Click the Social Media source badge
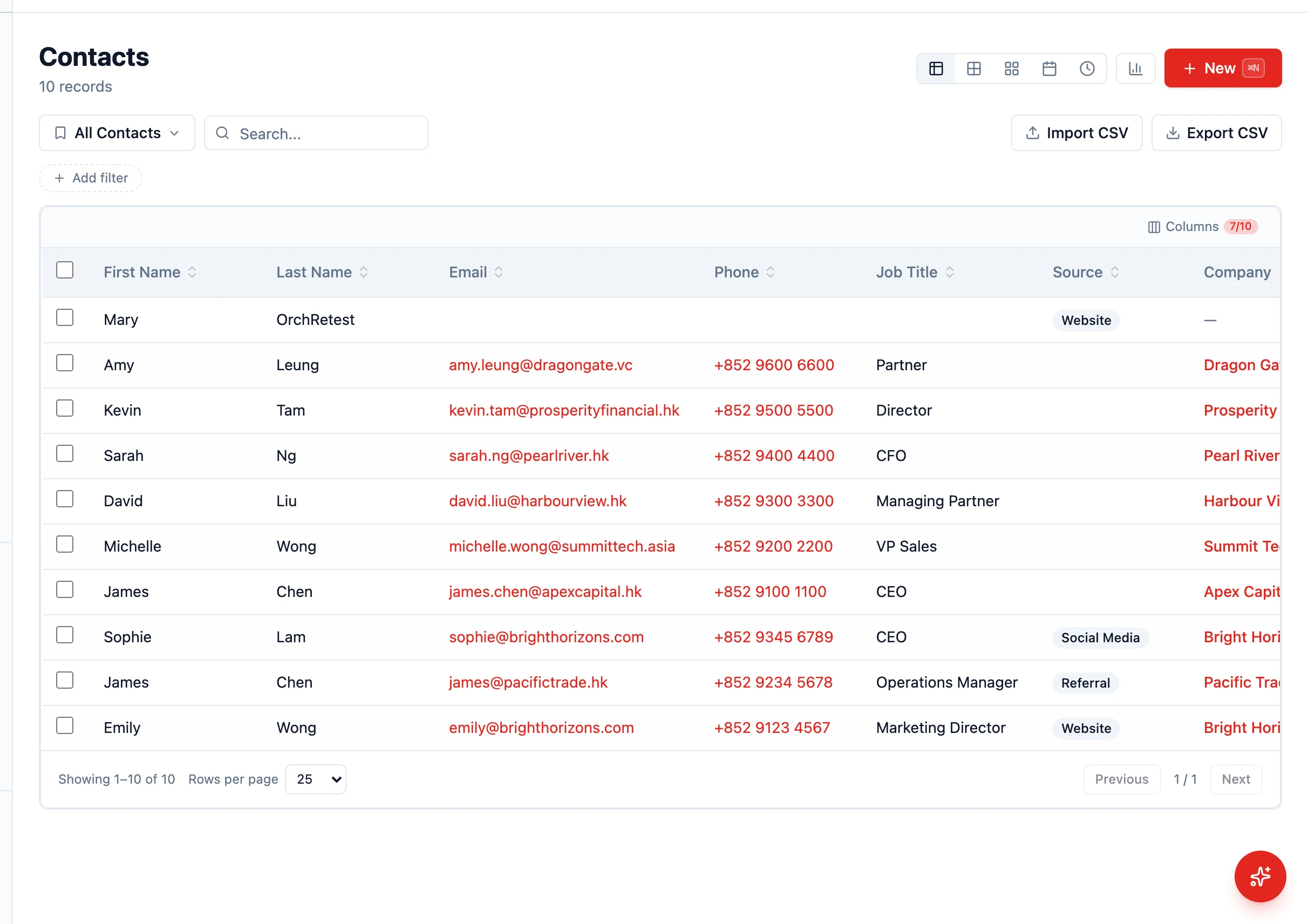Image resolution: width=1308 pixels, height=924 pixels. [1100, 637]
